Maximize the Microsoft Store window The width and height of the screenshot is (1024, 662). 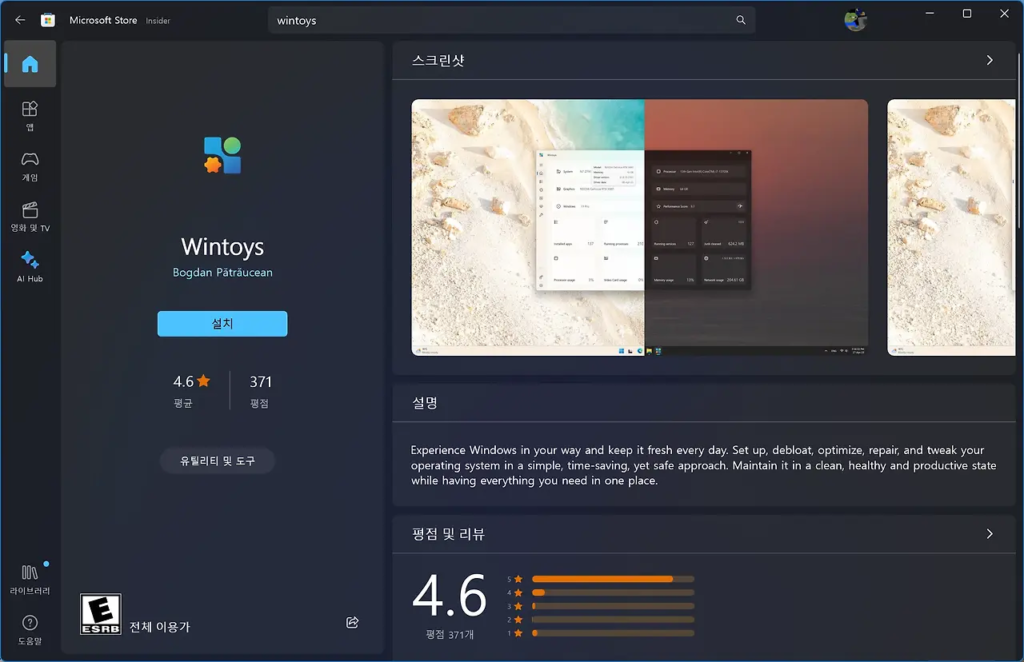tap(967, 13)
